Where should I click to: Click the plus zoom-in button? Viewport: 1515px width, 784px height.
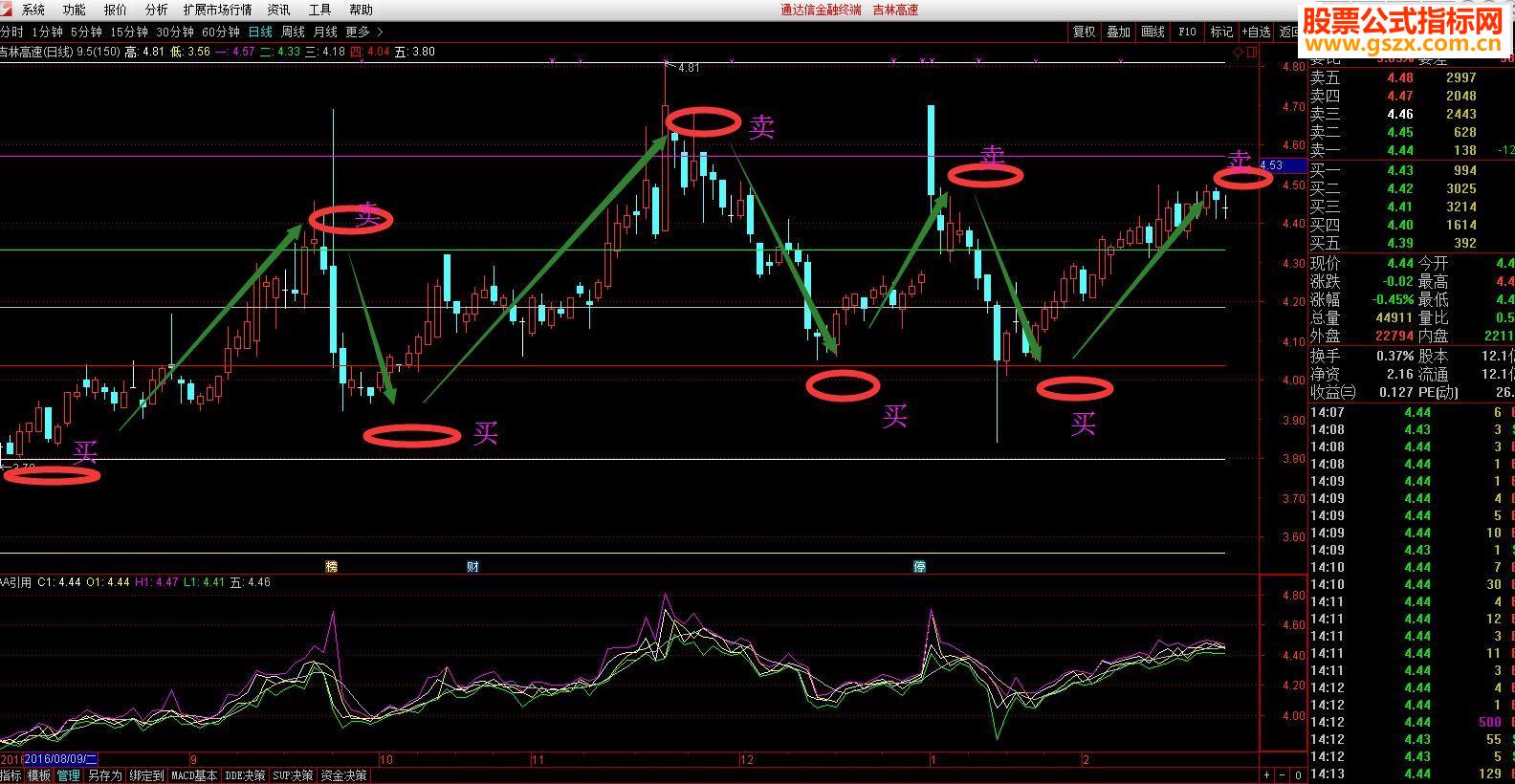pos(1267,775)
